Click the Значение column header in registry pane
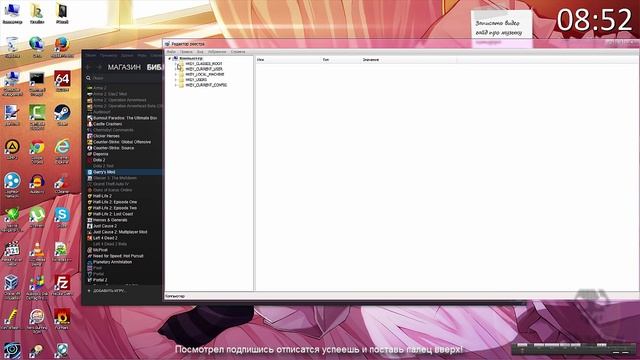 [409, 60]
